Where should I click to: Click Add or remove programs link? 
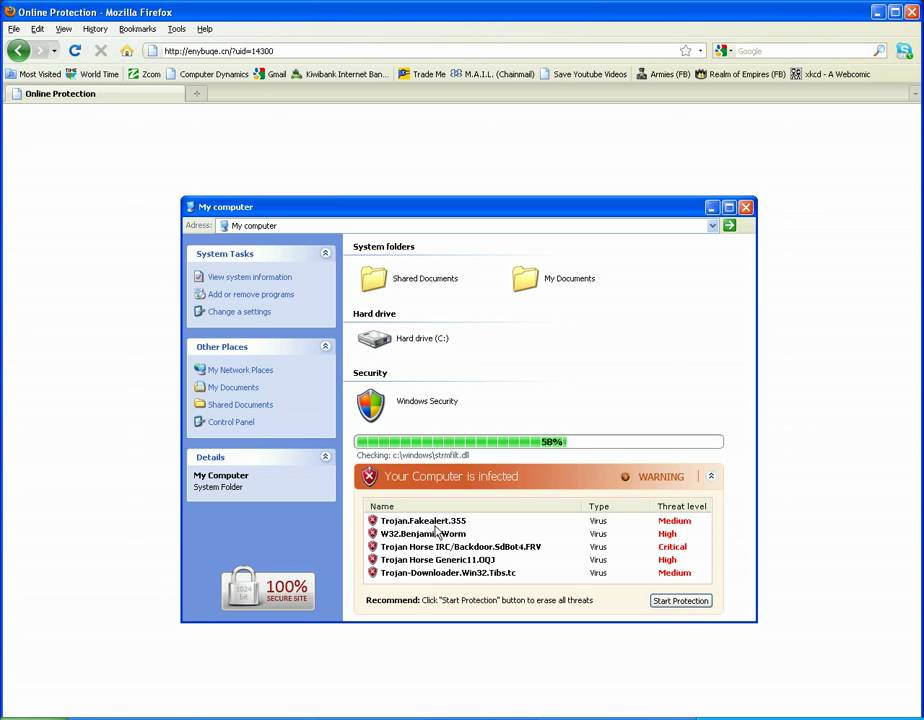(251, 295)
